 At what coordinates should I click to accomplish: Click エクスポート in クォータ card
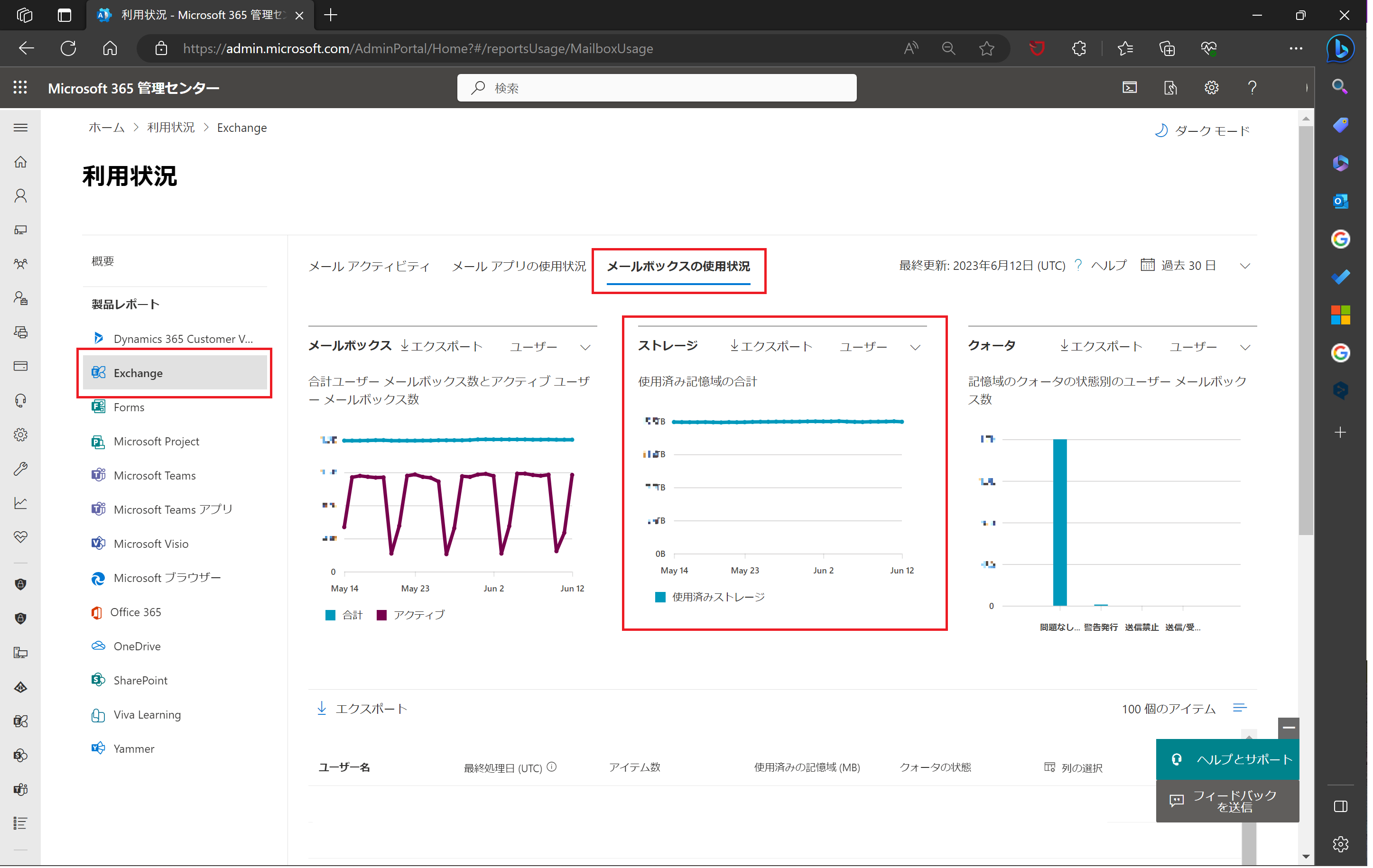pos(1102,347)
